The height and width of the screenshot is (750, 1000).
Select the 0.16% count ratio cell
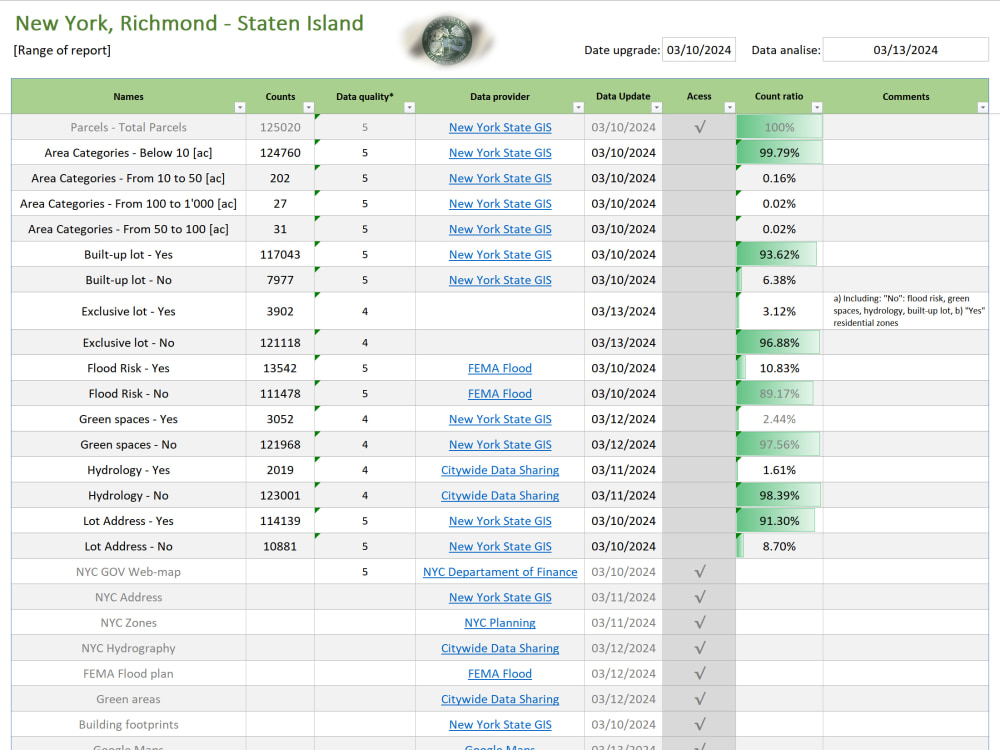pyautogui.click(x=779, y=178)
